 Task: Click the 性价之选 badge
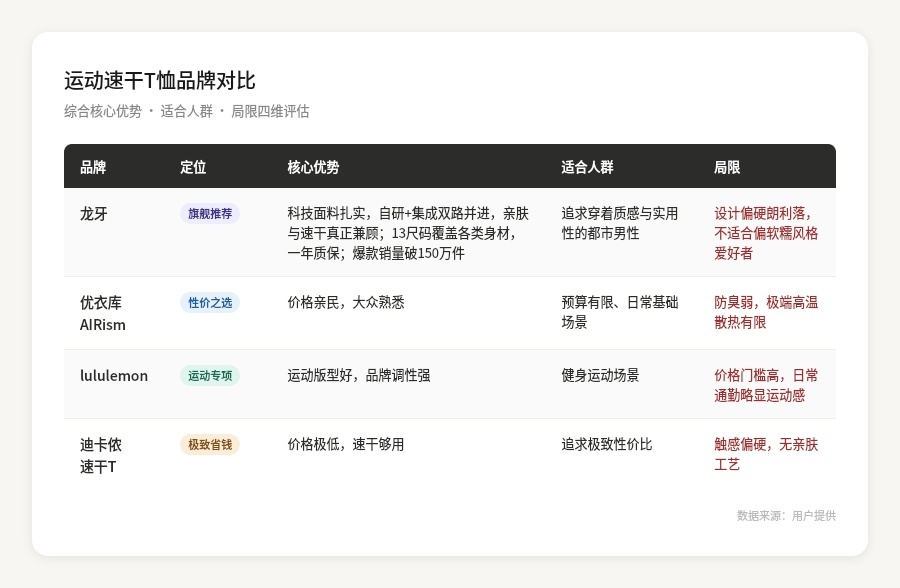[x=210, y=303]
